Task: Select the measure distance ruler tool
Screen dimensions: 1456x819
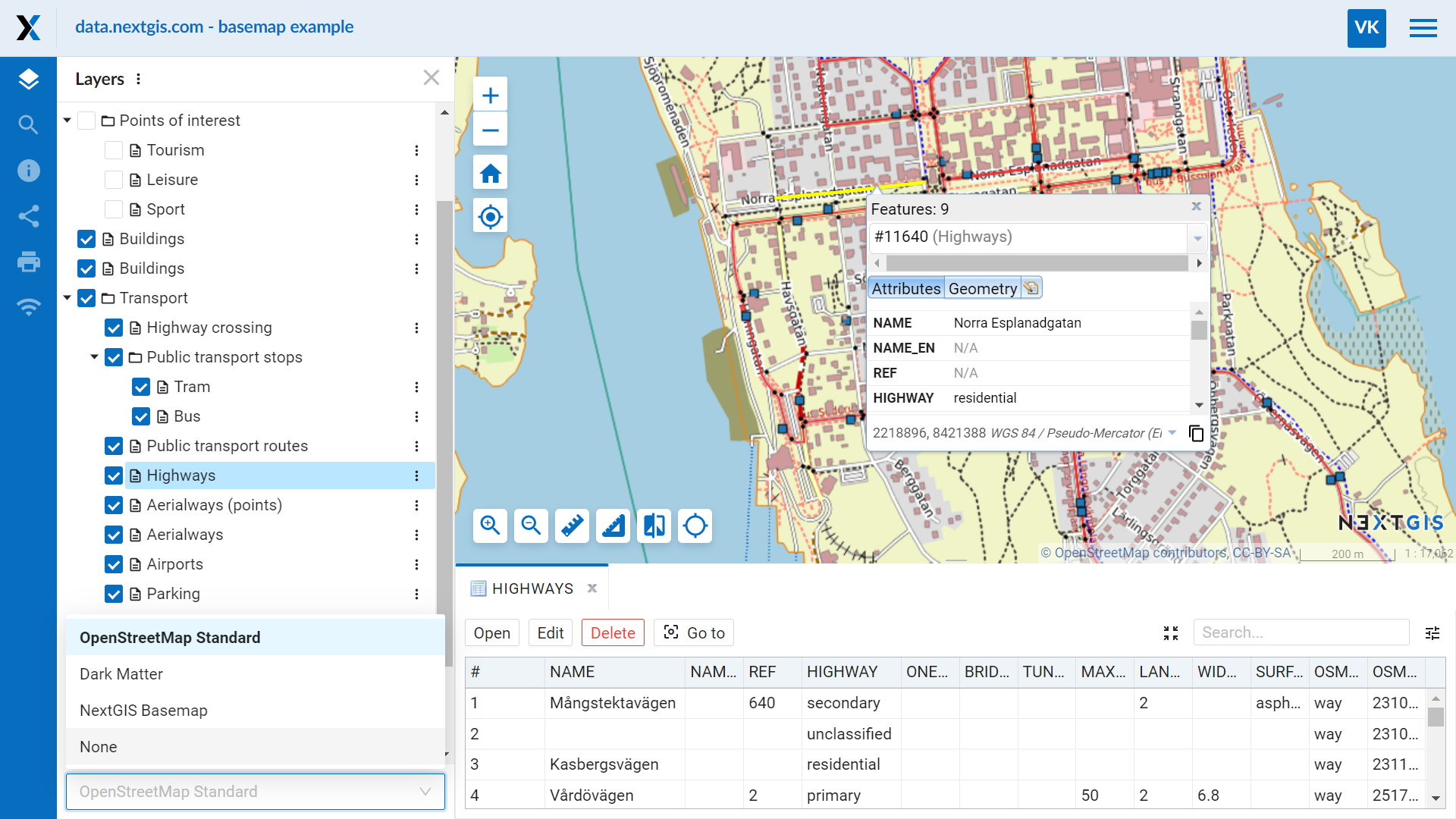Action: point(572,526)
